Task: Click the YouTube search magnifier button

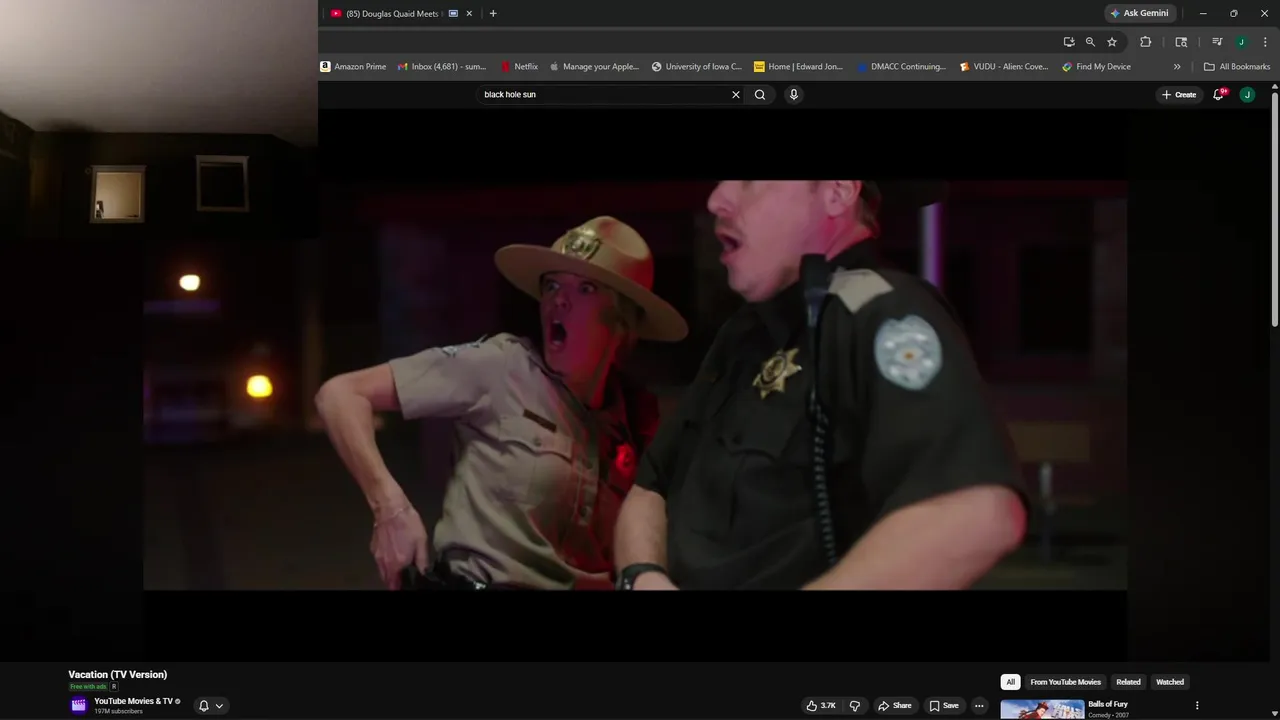Action: click(760, 95)
